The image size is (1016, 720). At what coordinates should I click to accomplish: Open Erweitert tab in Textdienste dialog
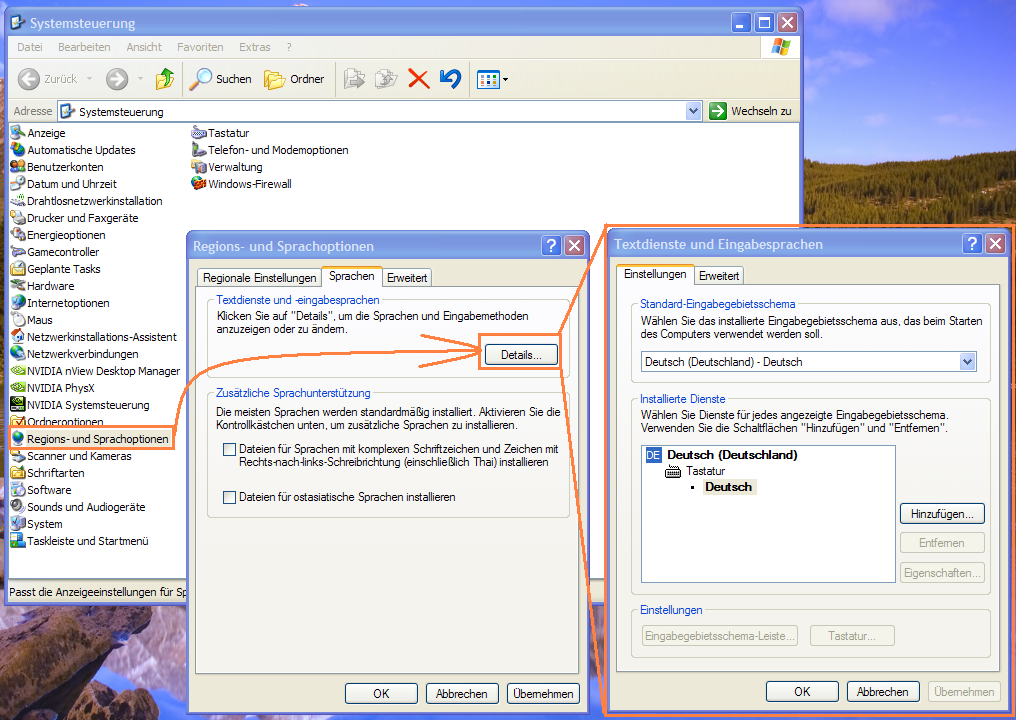coord(719,275)
